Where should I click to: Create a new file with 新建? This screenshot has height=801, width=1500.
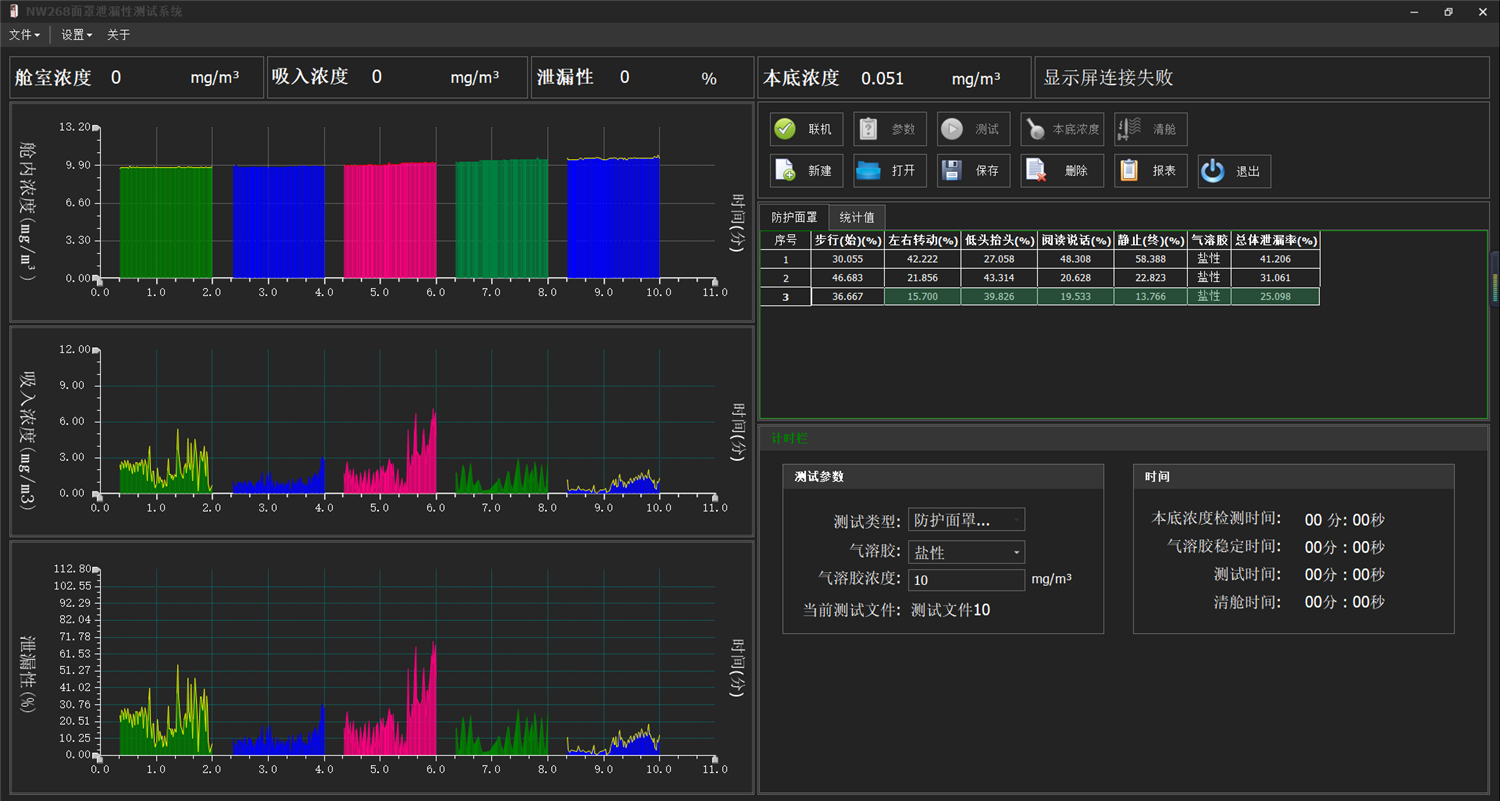[x=807, y=171]
